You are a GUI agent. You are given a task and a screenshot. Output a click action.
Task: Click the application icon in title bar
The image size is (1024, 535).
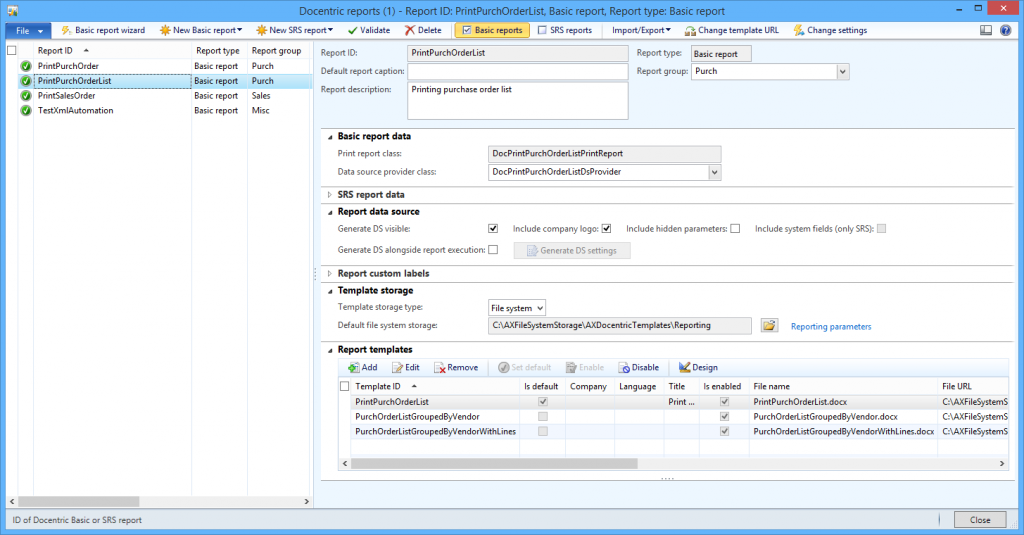pos(13,11)
